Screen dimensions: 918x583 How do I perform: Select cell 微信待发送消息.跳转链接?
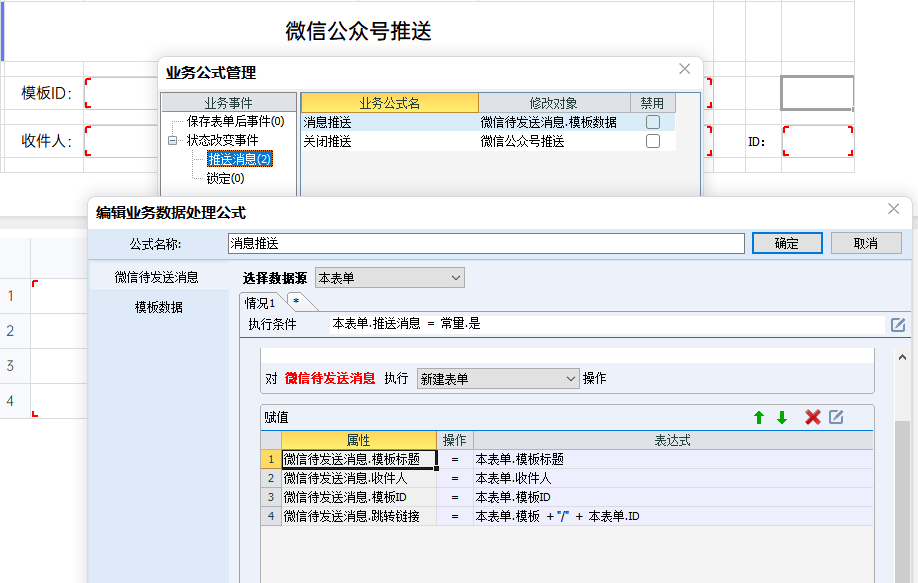pos(359,516)
